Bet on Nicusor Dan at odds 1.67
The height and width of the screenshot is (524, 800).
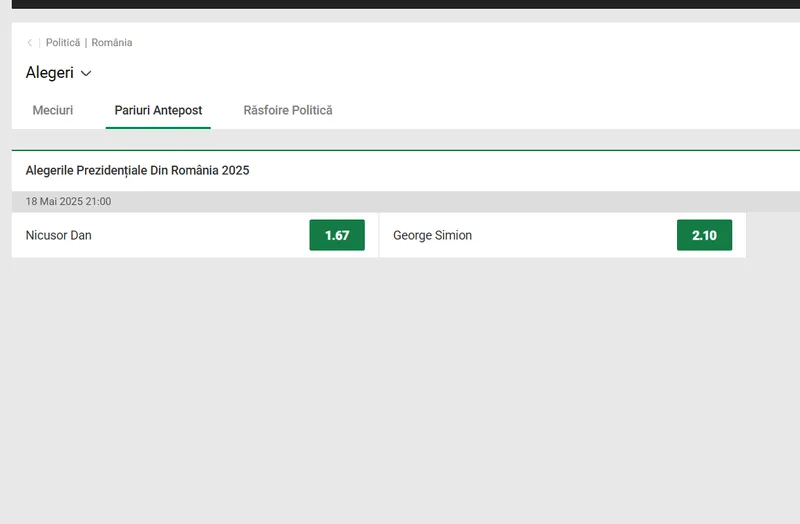[337, 236]
